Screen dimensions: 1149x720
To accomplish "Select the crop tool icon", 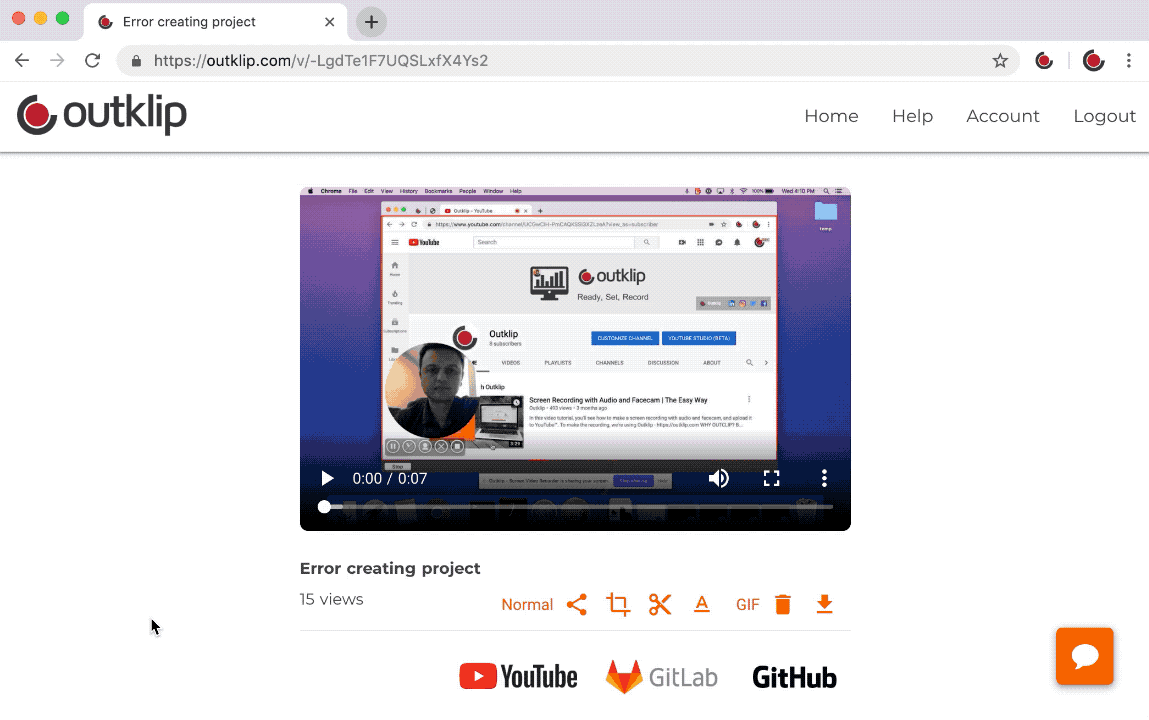I will 618,604.
